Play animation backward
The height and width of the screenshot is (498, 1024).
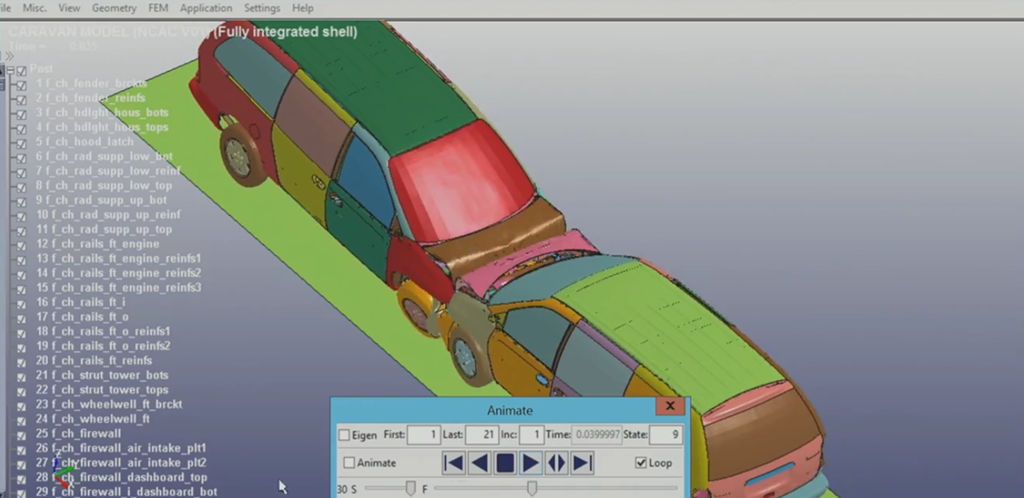tap(480, 463)
